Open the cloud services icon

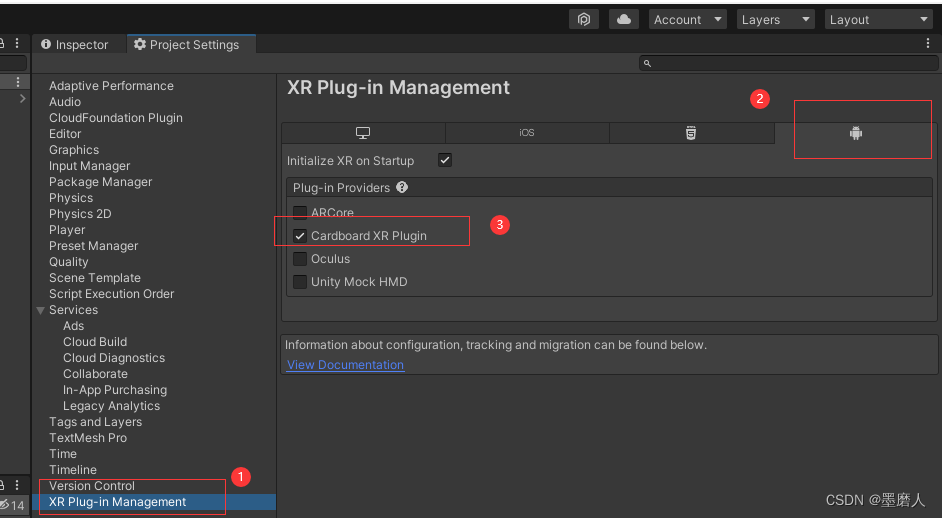coord(624,19)
